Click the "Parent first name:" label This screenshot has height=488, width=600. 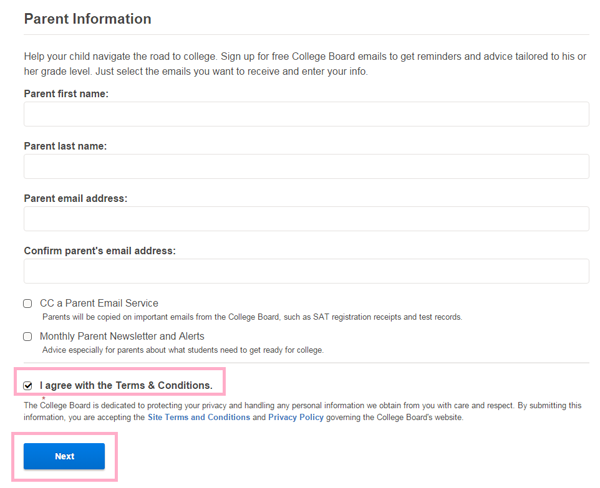point(66,94)
